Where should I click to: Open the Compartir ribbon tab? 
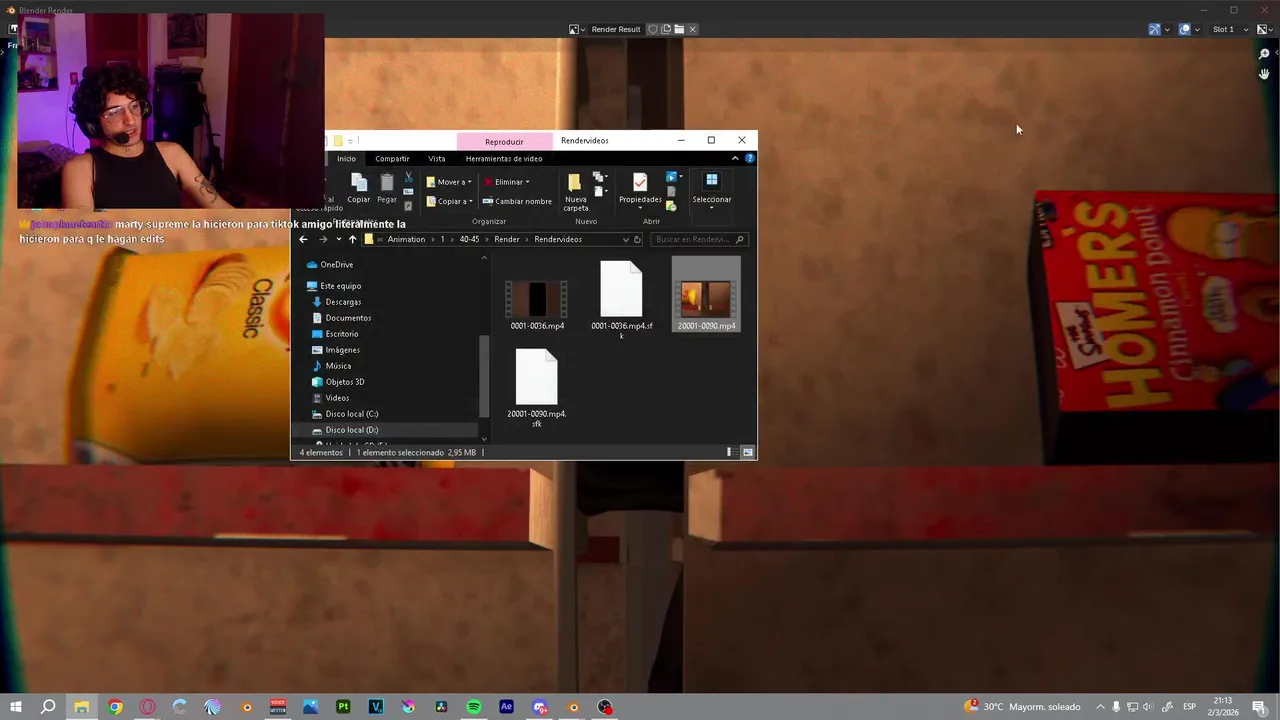tap(392, 158)
